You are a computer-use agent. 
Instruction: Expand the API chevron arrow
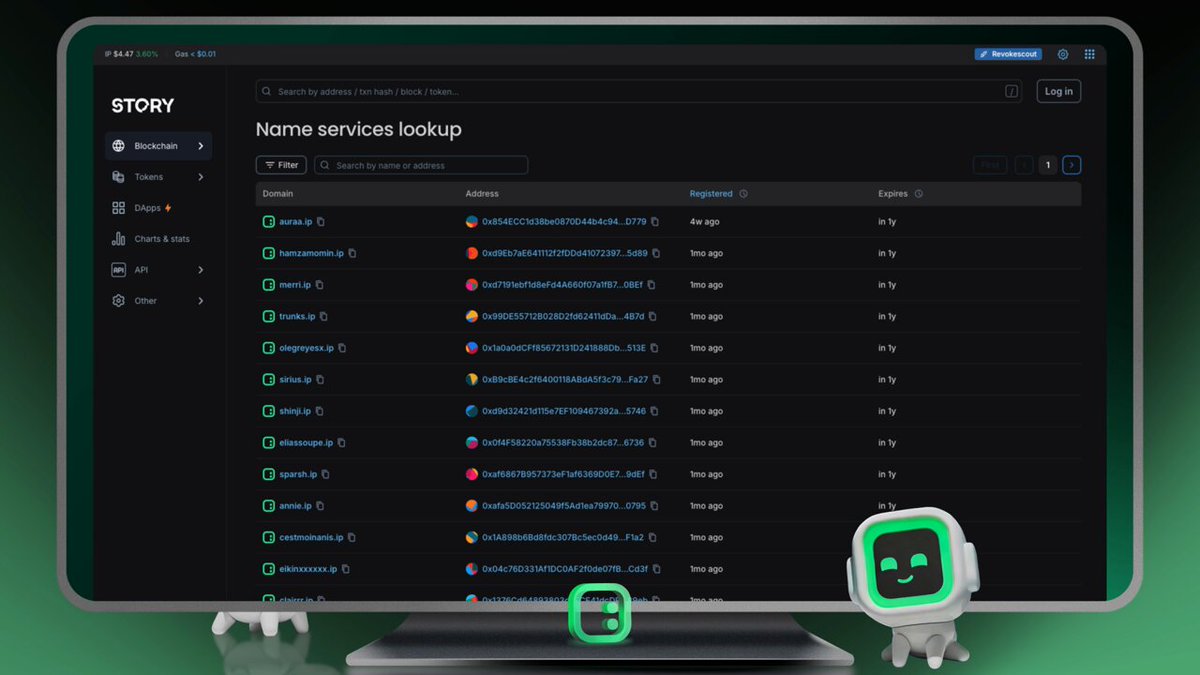(201, 270)
